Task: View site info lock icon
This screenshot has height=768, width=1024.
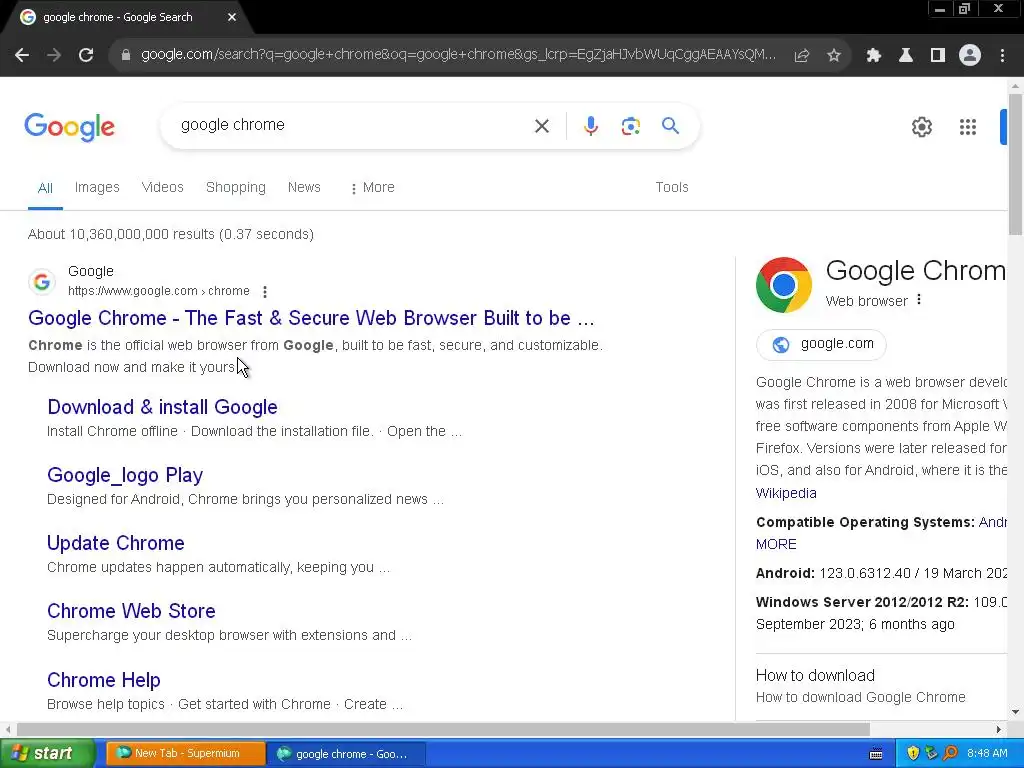Action: coord(125,56)
